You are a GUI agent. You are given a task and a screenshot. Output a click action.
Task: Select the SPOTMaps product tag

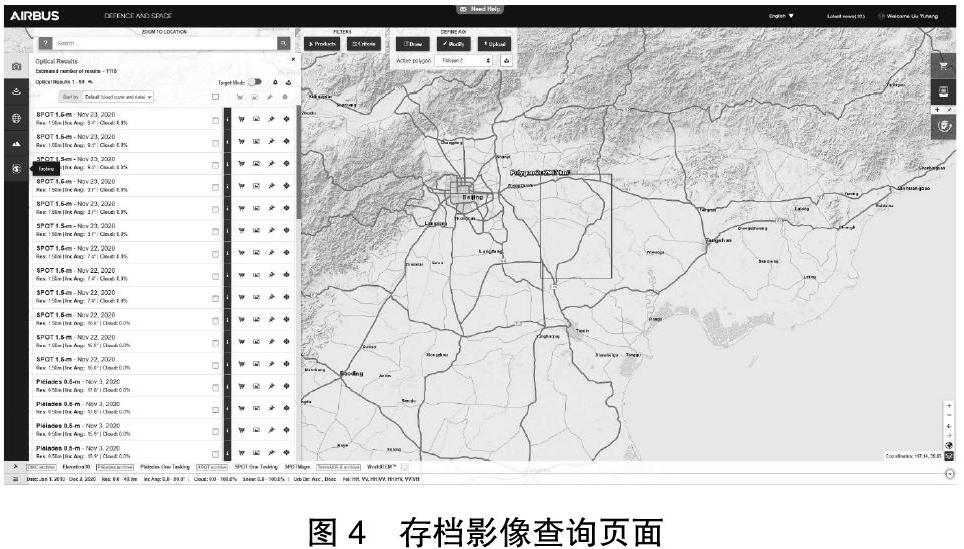coord(298,467)
